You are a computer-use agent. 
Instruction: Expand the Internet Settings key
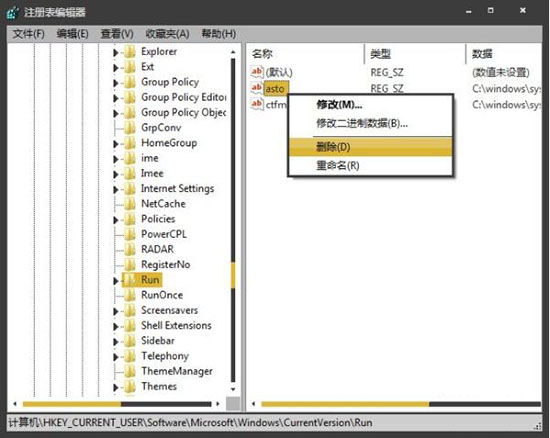pos(115,189)
